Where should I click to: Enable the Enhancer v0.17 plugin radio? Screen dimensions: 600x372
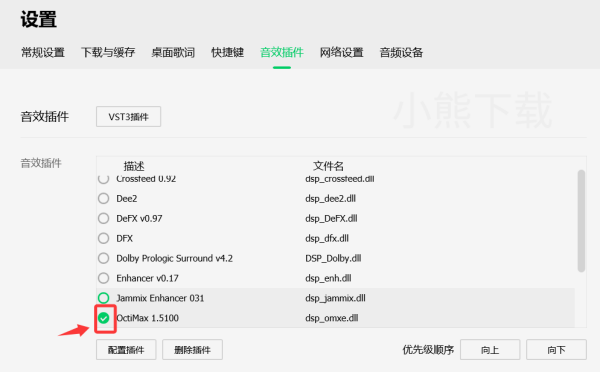pos(103,278)
